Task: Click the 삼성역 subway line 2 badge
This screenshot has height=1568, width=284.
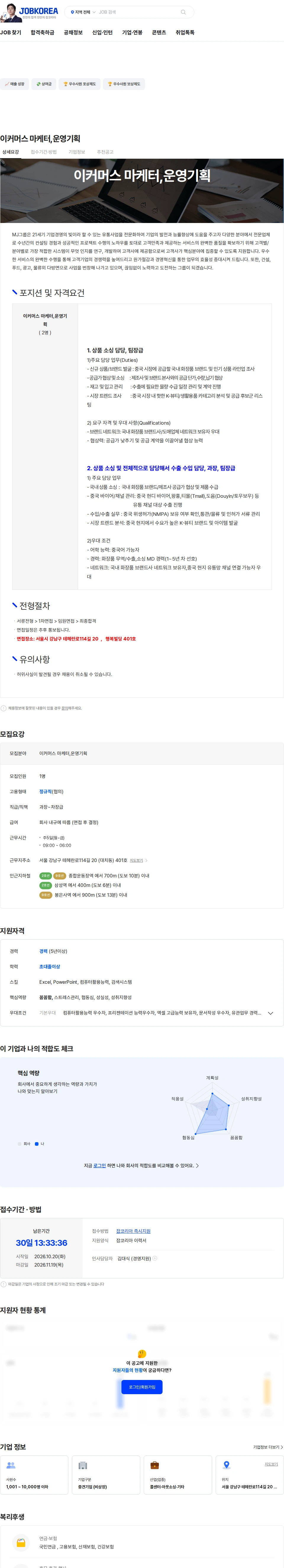Action: 46,885
